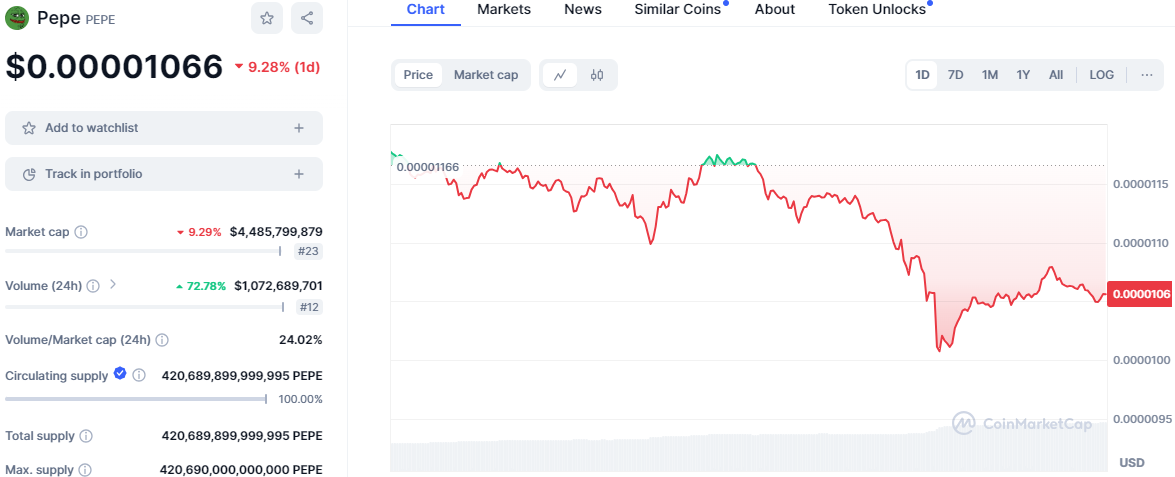Viewport: 1175px width, 477px height.
Task: Click the 0.0000115 y-axis label
Action: (1141, 184)
